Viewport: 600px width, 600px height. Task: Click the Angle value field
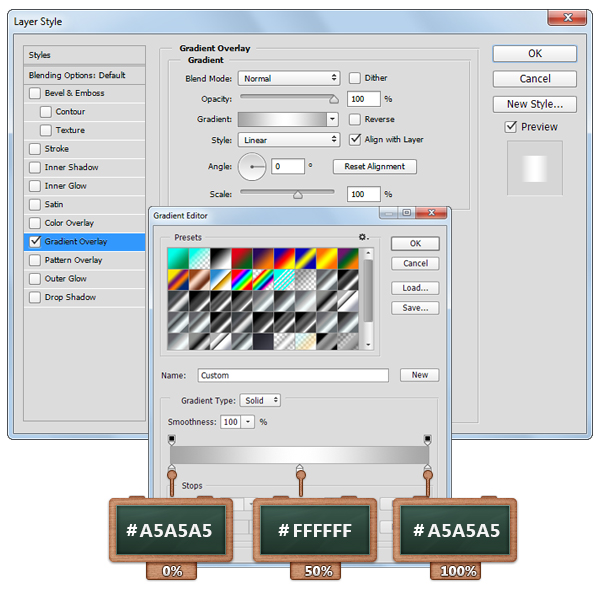tap(288, 166)
